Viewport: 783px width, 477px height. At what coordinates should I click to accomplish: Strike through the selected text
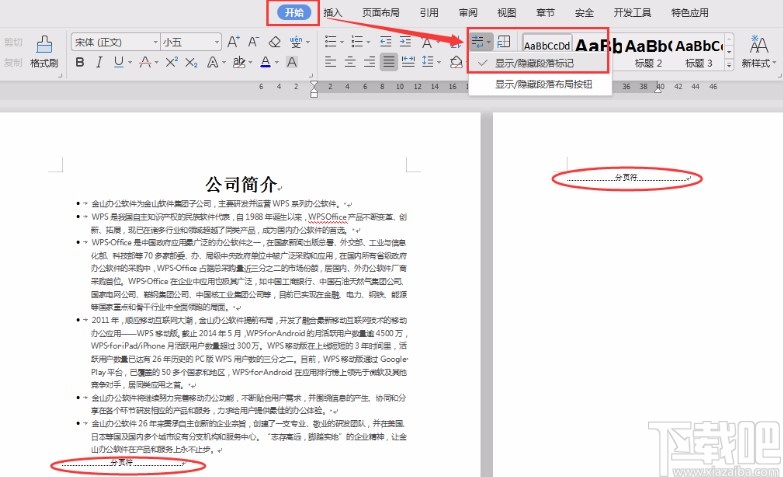(x=145, y=62)
